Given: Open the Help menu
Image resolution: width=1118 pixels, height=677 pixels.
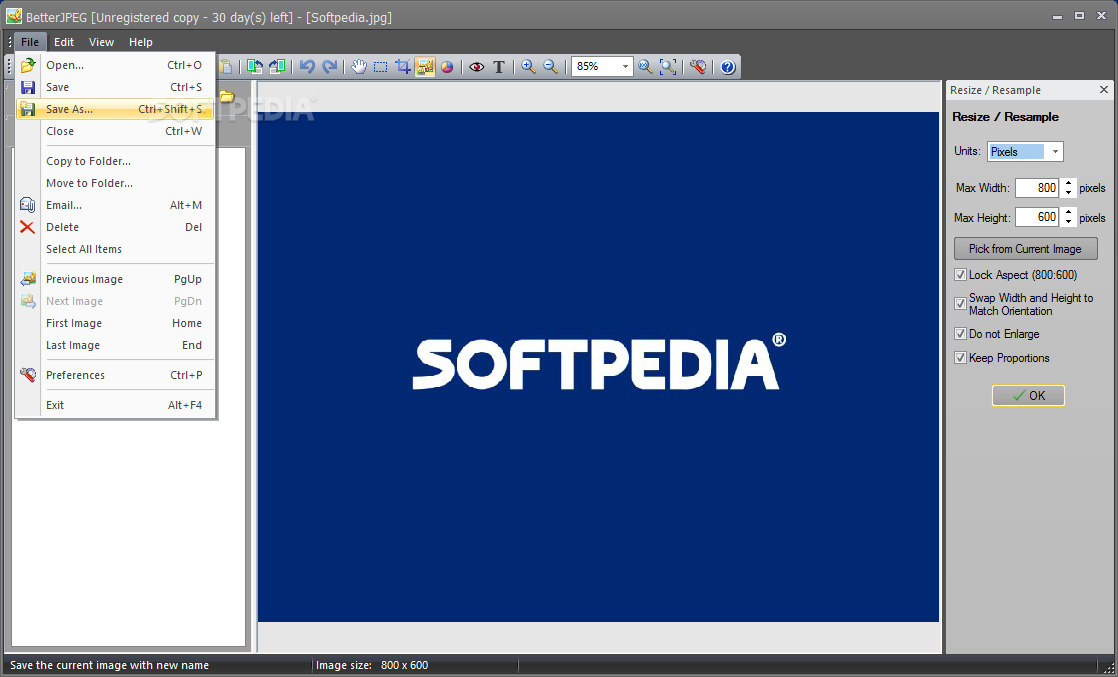Looking at the screenshot, I should tap(140, 42).
